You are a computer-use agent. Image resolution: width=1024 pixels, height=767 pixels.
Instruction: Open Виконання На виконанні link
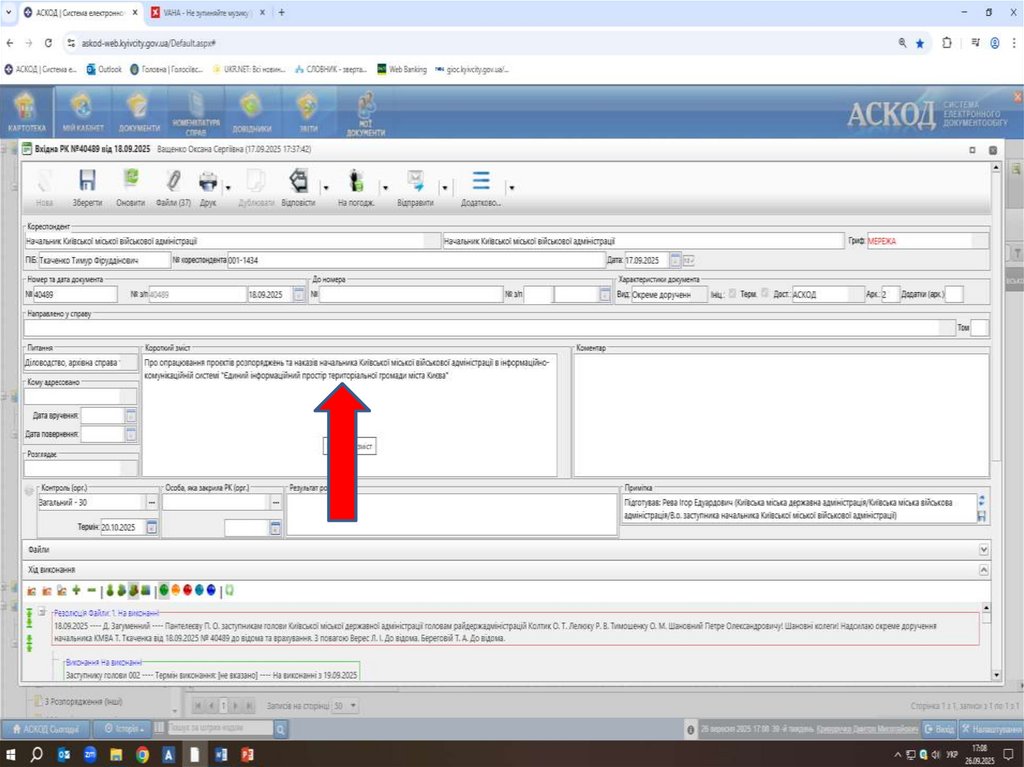coord(103,662)
